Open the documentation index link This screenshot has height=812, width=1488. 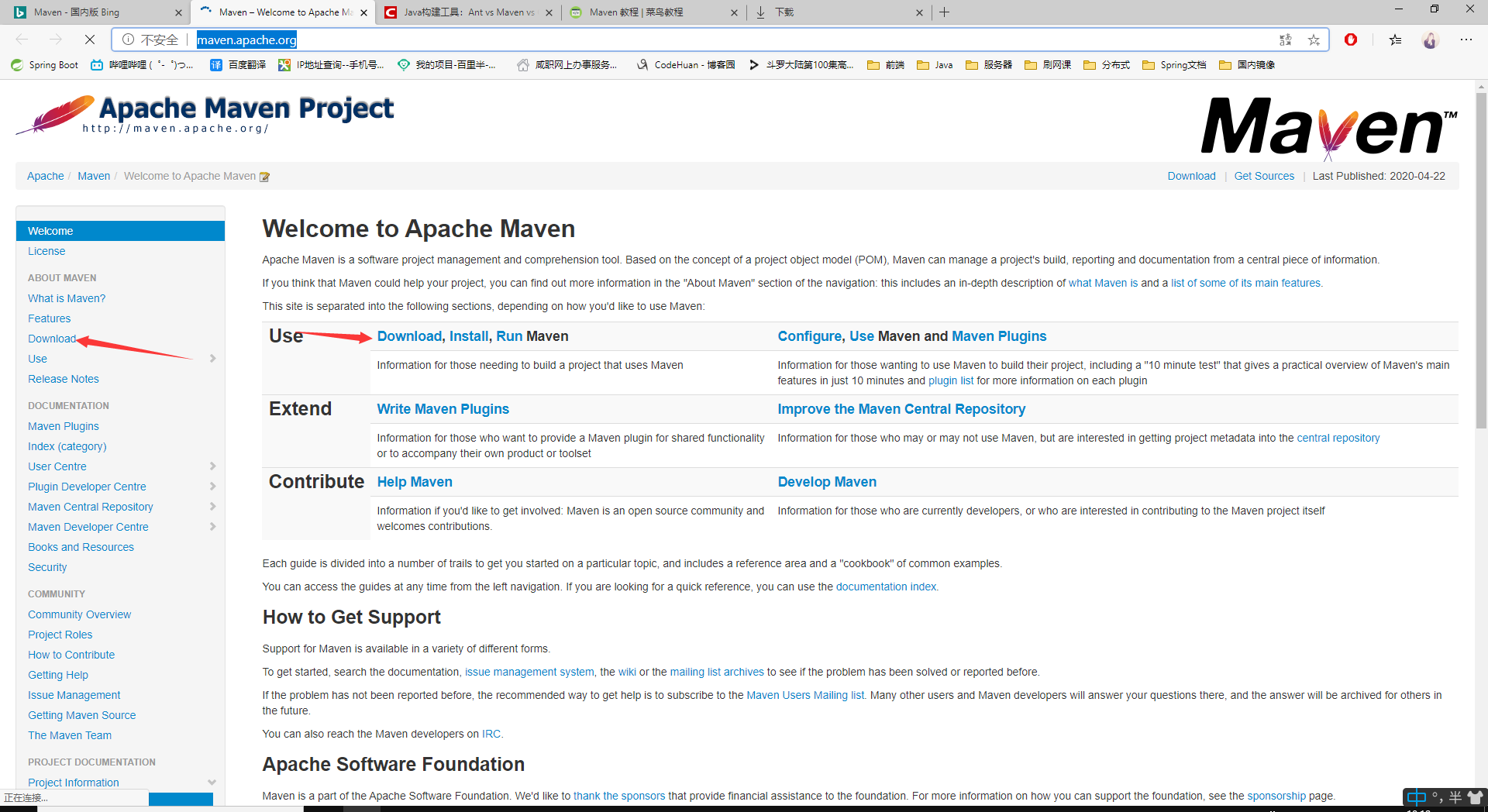(886, 587)
